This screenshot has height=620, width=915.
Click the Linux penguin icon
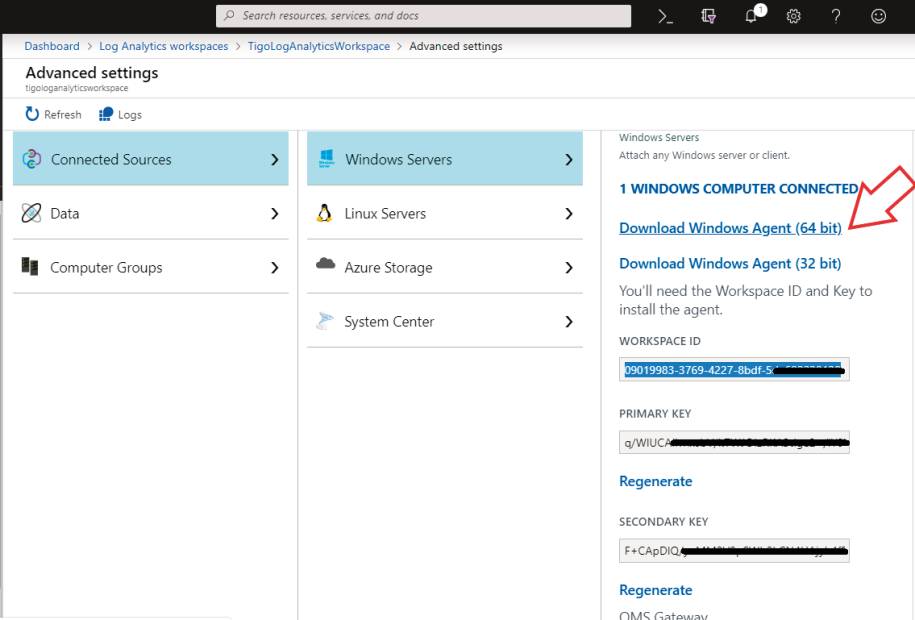324,213
